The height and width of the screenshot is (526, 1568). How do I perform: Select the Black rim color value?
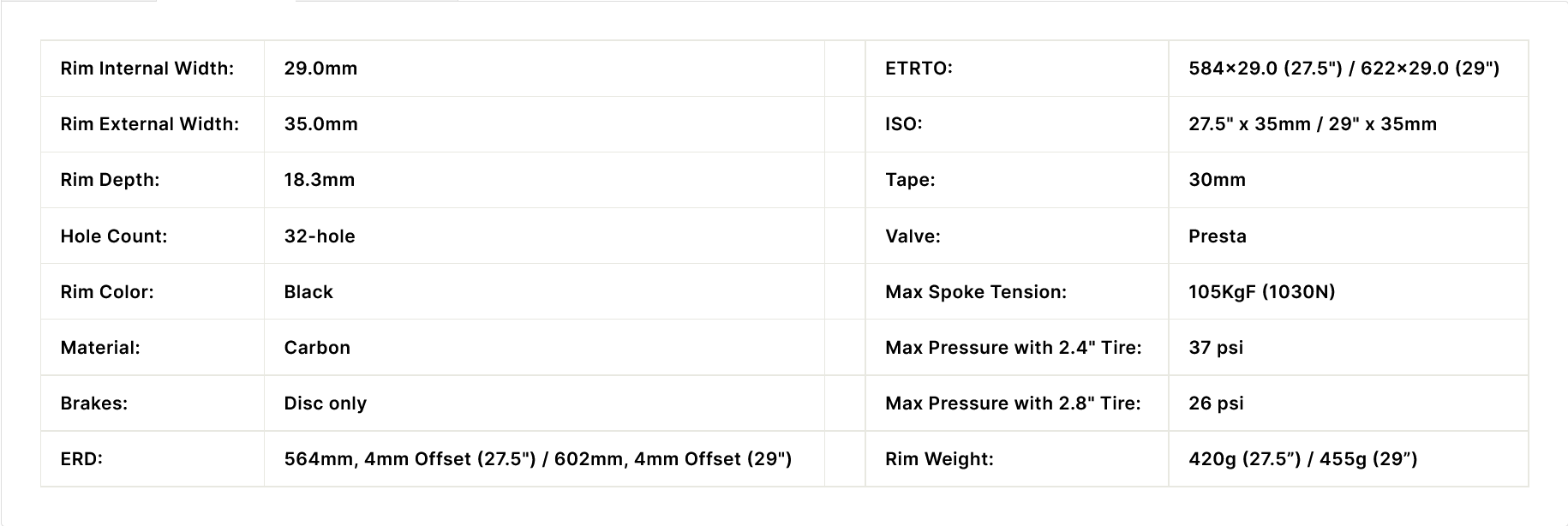click(x=308, y=292)
